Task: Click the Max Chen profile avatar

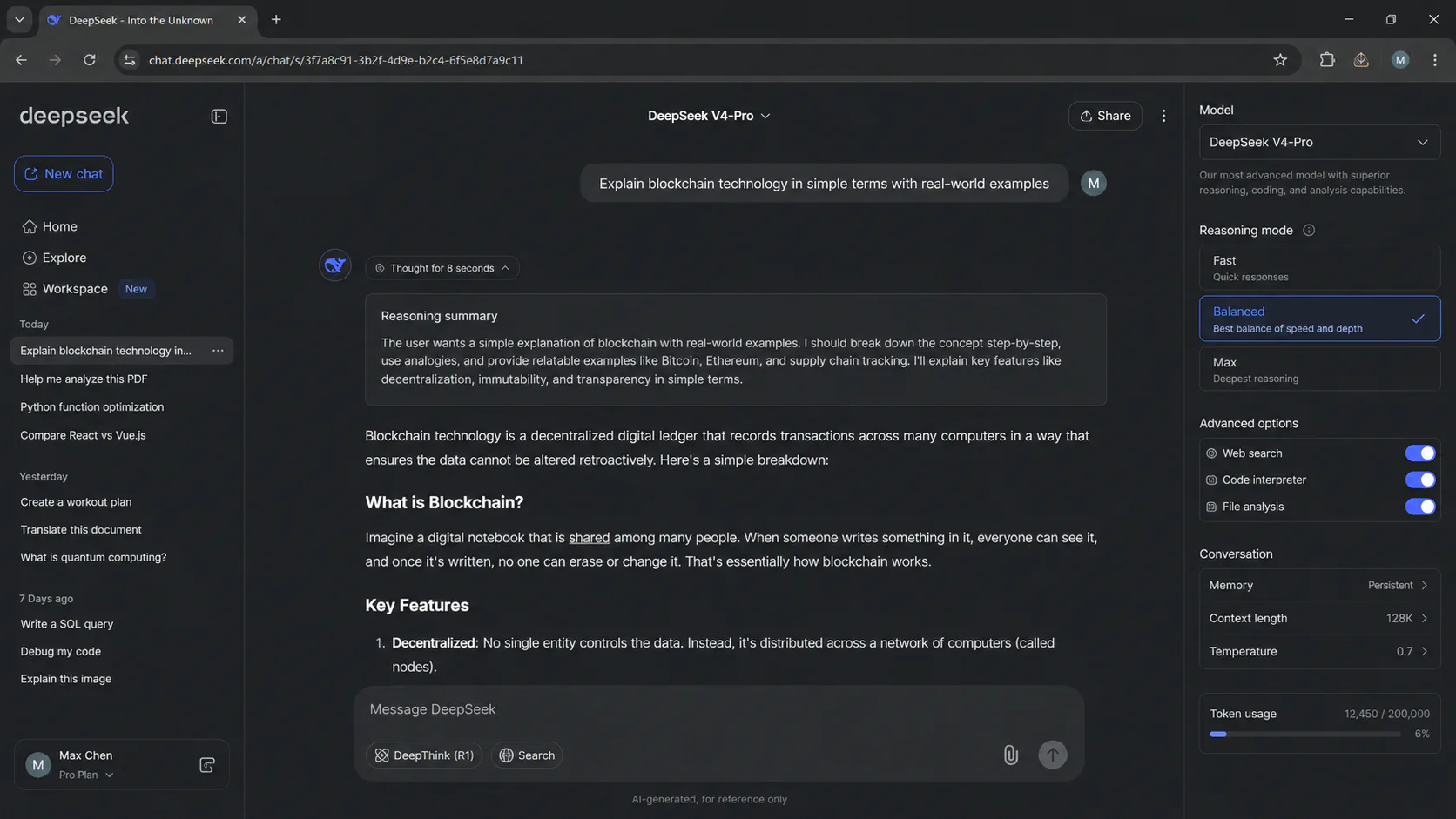Action: (x=37, y=765)
